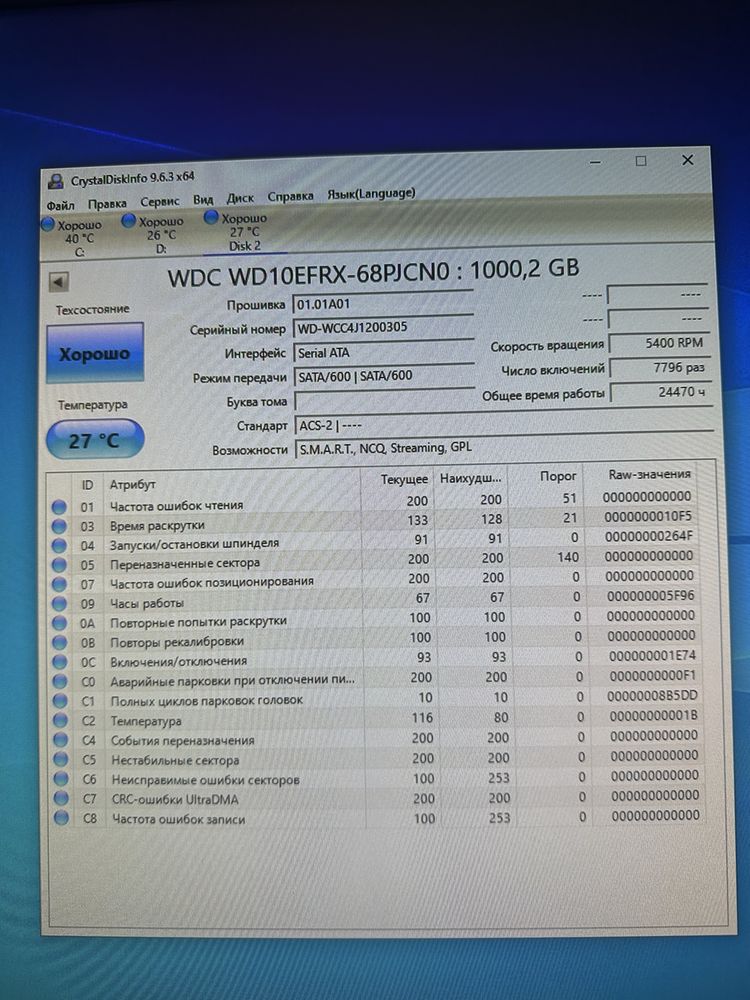This screenshot has height=1000, width=750.
Task: Click the previous disk arrow button
Action: pos(59,281)
